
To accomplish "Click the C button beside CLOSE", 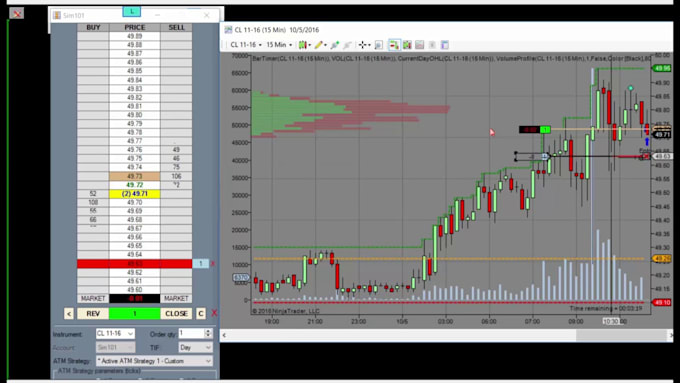I will [x=200, y=314].
